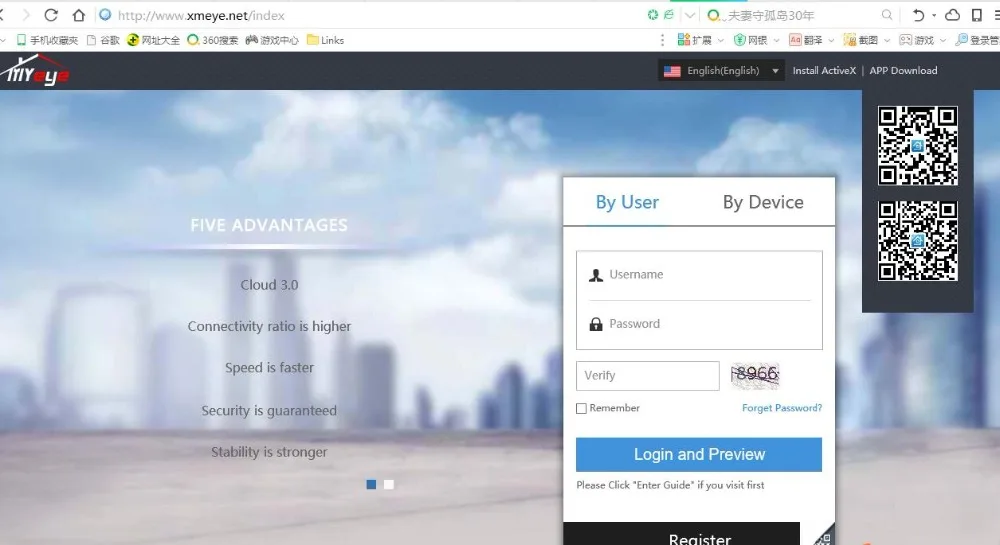Click the mobile phone icon in toolbar
The image size is (1000, 545).
pos(976,15)
